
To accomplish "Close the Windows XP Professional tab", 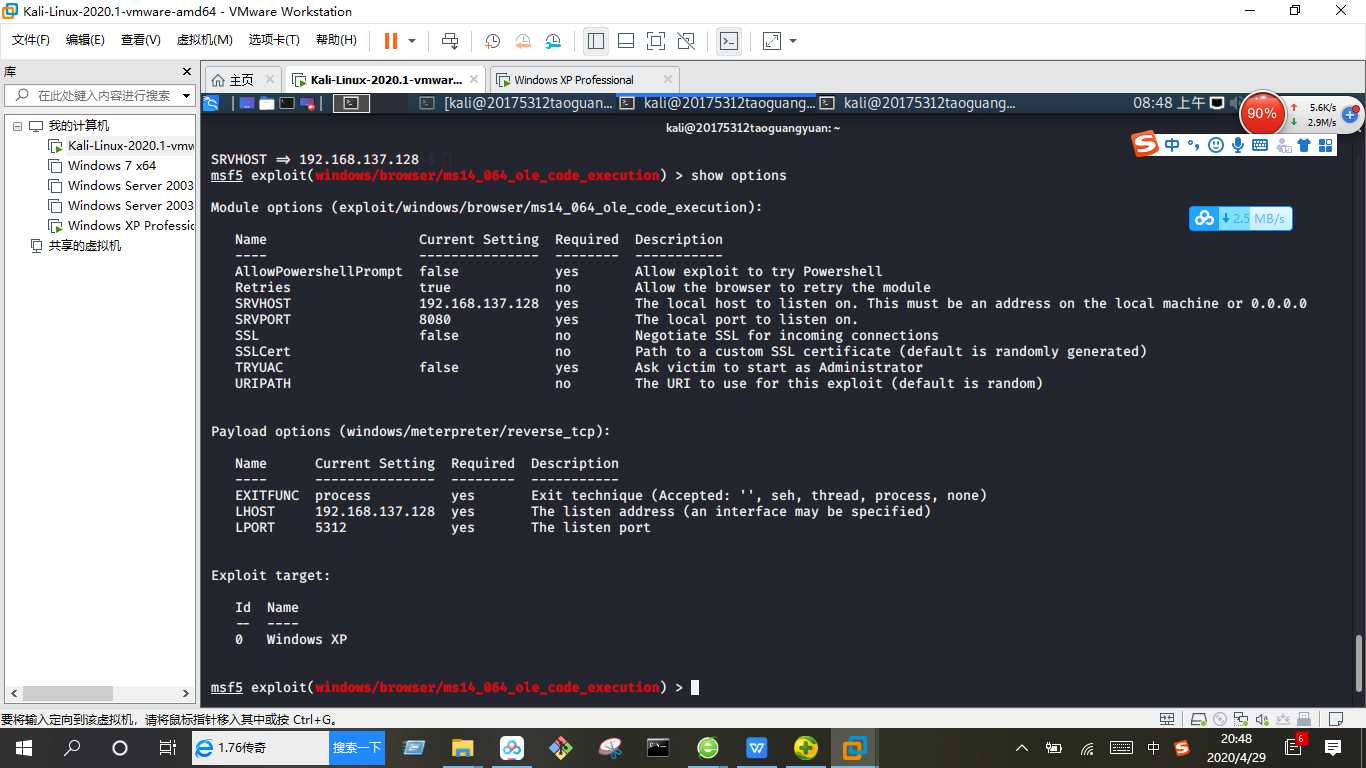I will coord(668,80).
